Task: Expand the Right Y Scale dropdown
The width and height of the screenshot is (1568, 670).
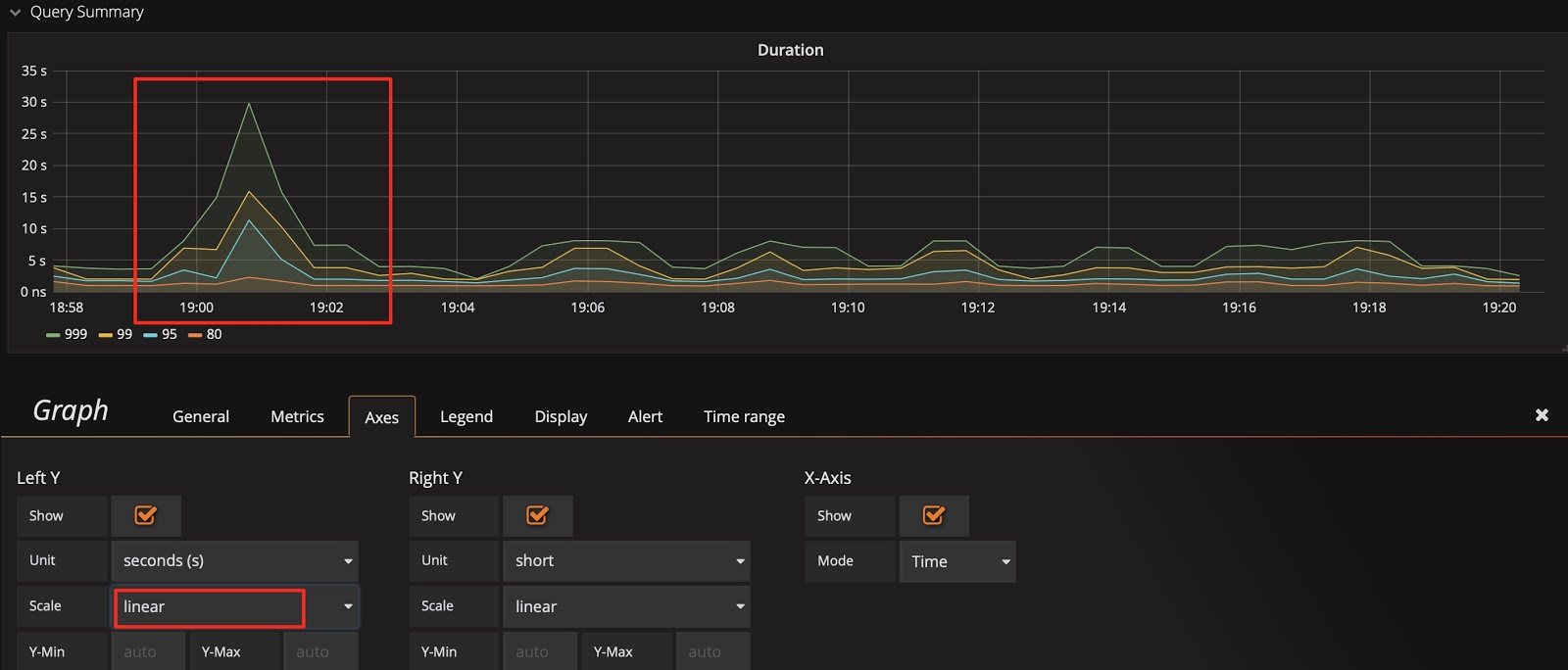Action: (x=627, y=607)
